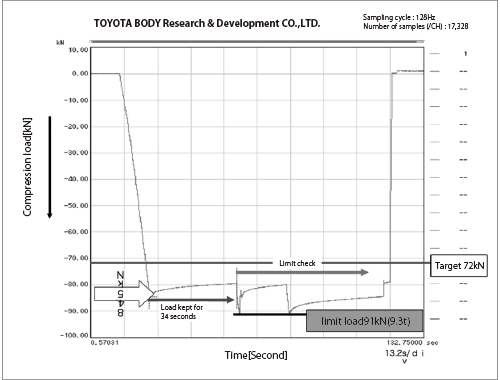Click the '-100.00' y-axis value

tap(75, 335)
